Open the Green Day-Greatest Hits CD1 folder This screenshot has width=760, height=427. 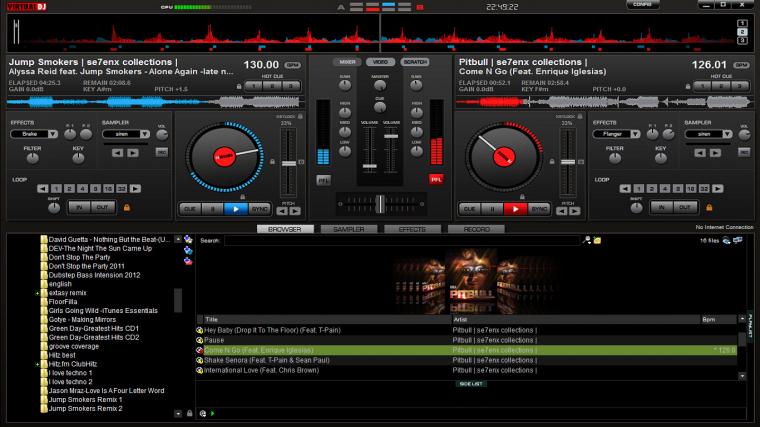[x=94, y=329]
